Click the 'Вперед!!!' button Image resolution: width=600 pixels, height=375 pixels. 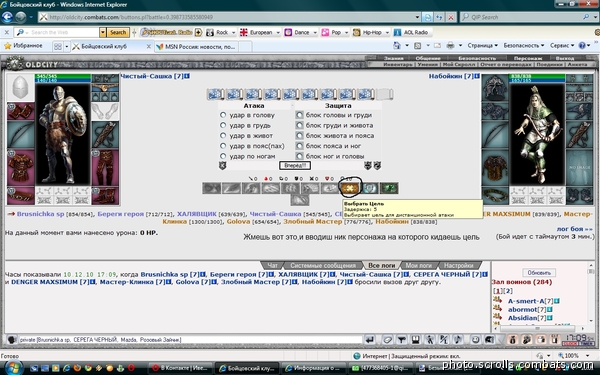pos(295,165)
